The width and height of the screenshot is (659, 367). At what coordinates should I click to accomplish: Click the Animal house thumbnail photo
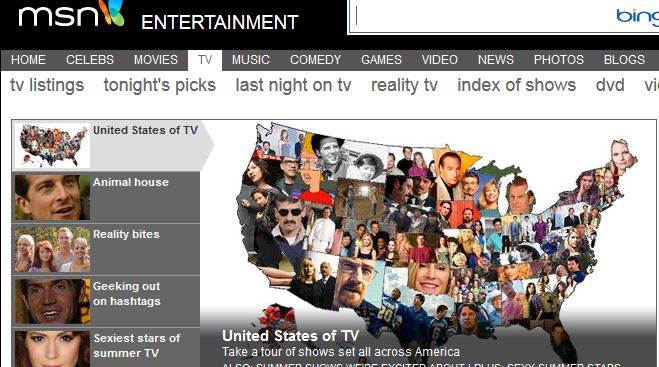coord(52,198)
